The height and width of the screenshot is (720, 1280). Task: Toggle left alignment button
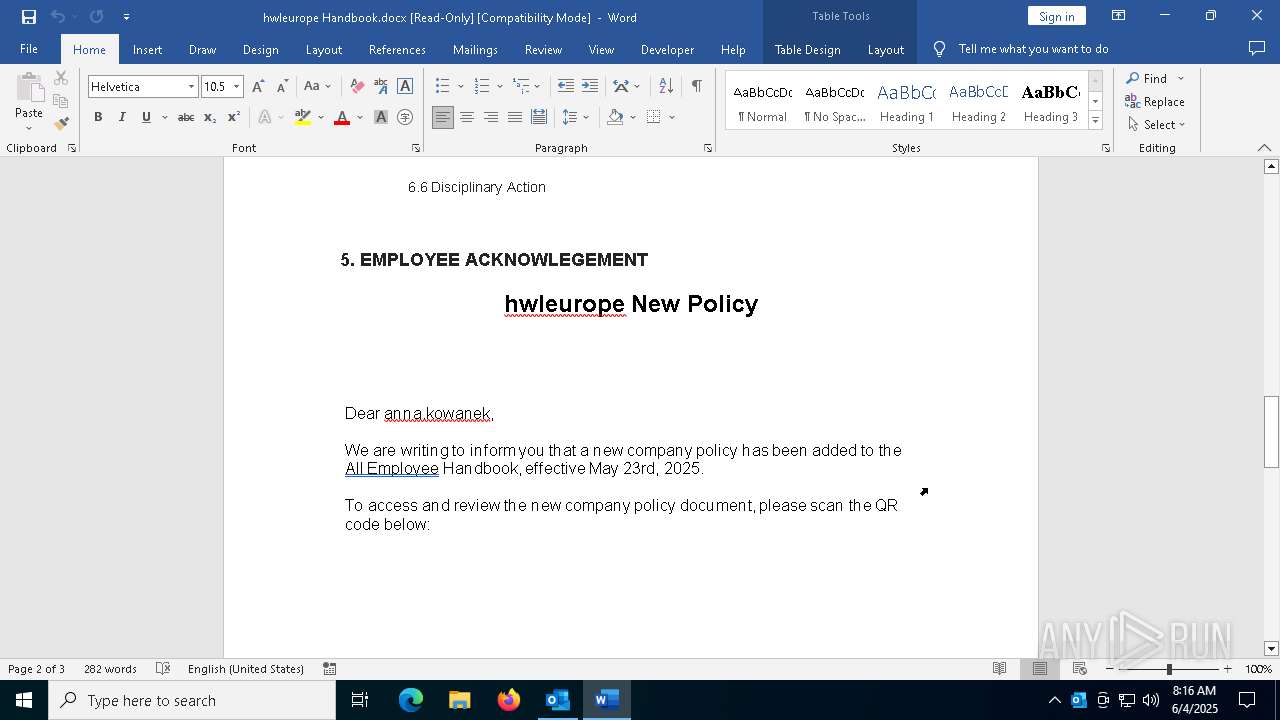tap(443, 117)
